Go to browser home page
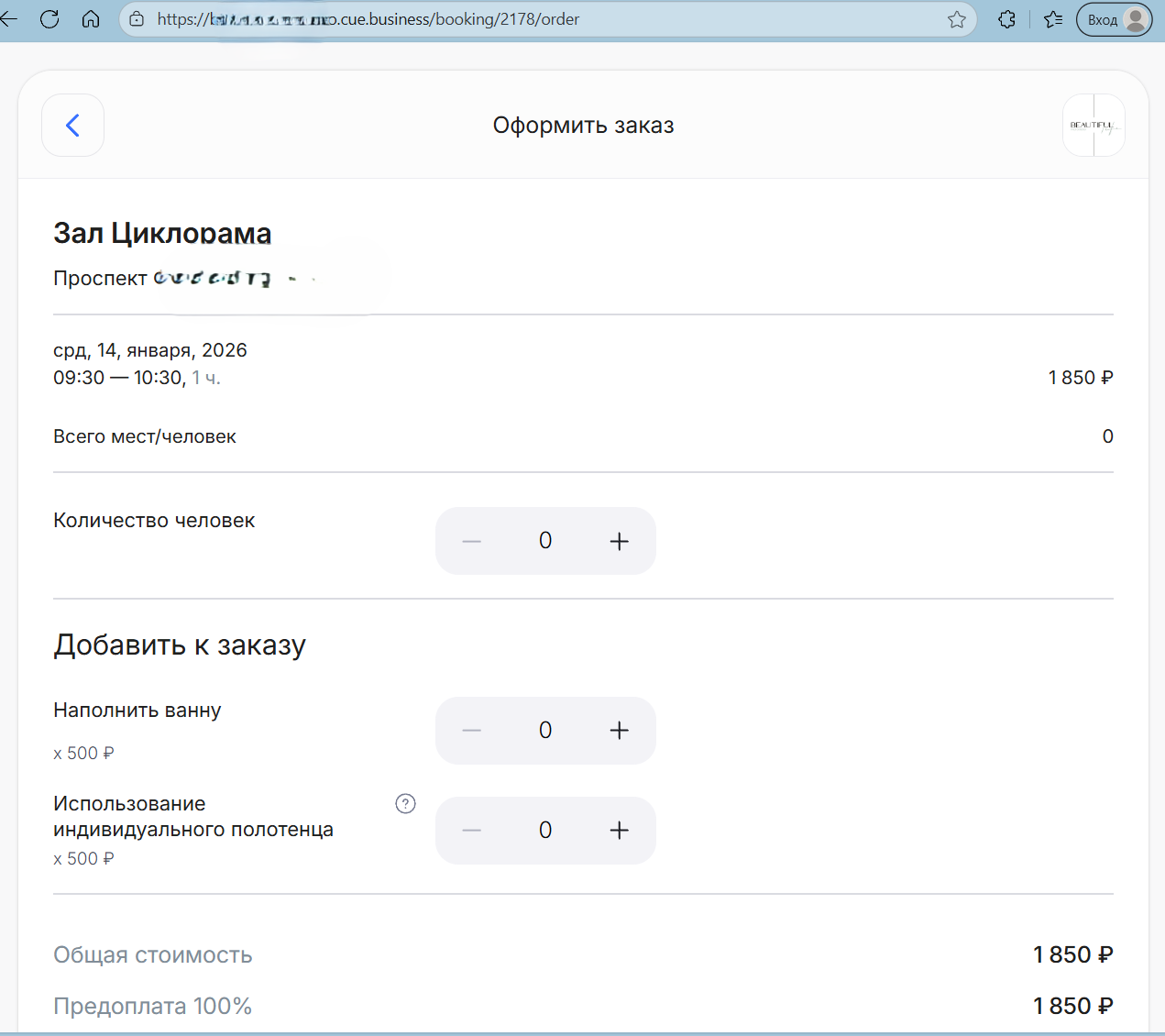The width and height of the screenshot is (1165, 1036). (x=91, y=19)
